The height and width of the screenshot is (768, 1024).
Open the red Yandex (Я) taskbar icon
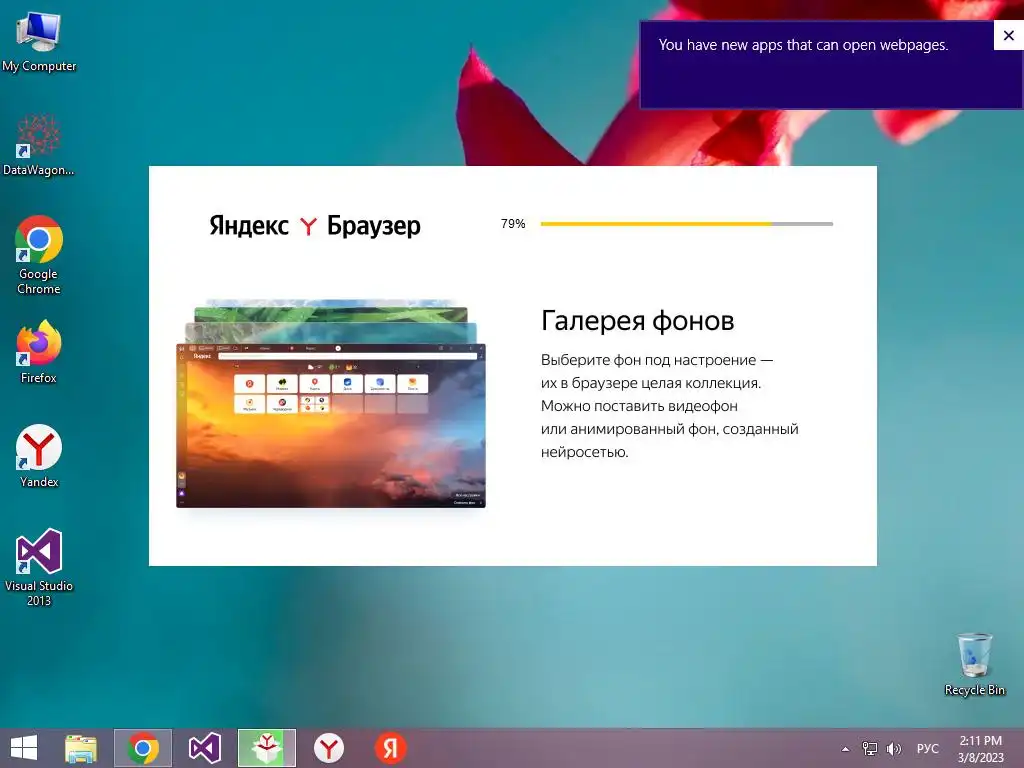click(391, 748)
